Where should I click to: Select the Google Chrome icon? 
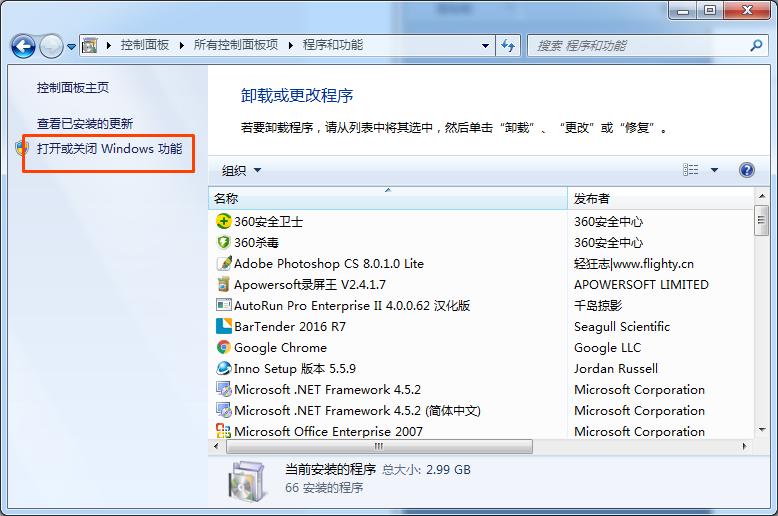224,347
